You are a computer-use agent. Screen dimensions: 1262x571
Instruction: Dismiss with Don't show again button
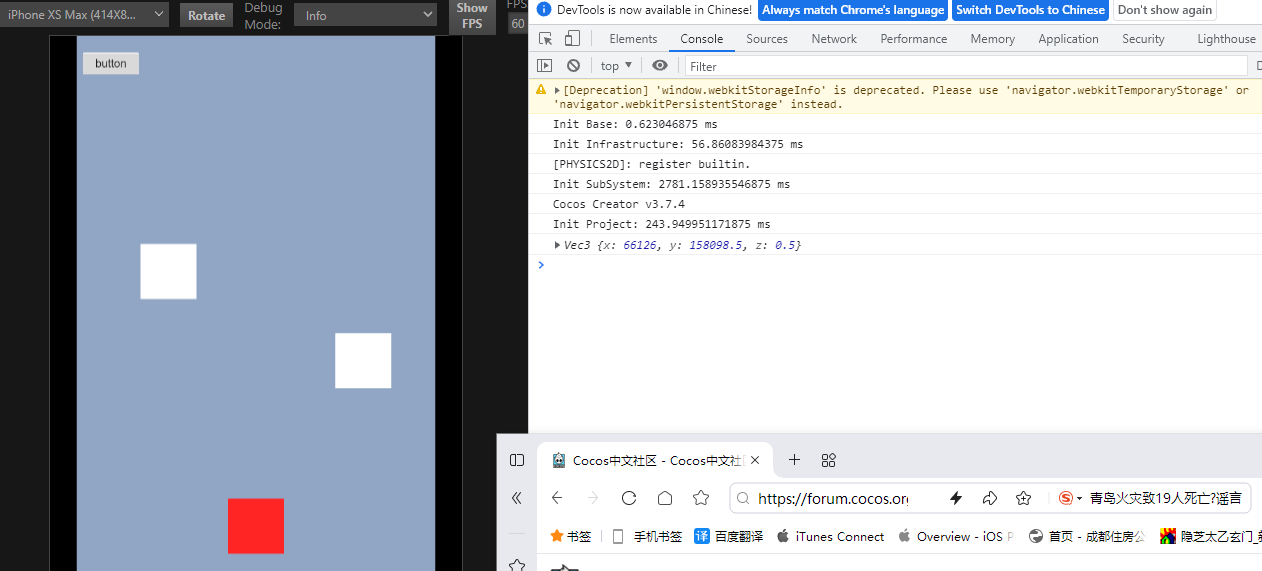point(1164,10)
